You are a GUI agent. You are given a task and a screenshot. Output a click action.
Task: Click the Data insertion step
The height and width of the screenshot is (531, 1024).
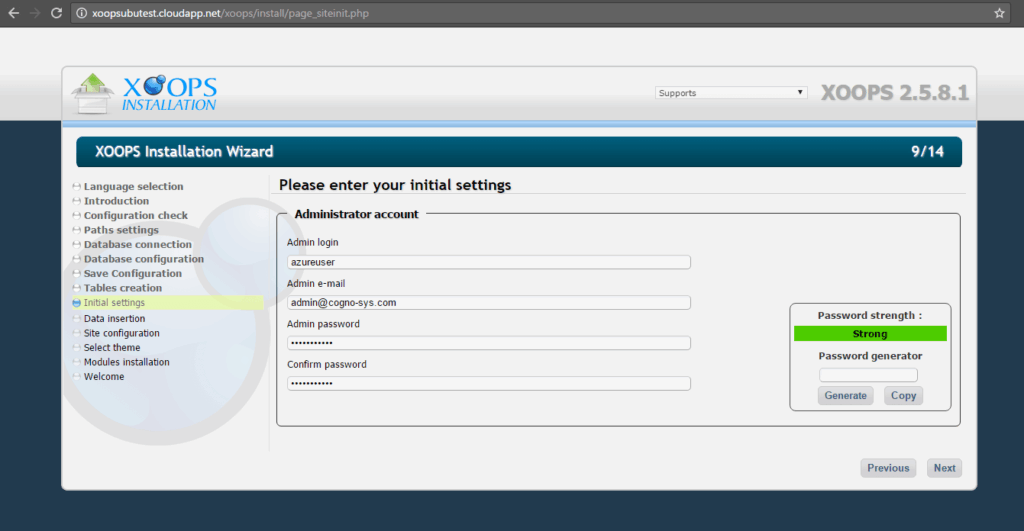point(114,318)
